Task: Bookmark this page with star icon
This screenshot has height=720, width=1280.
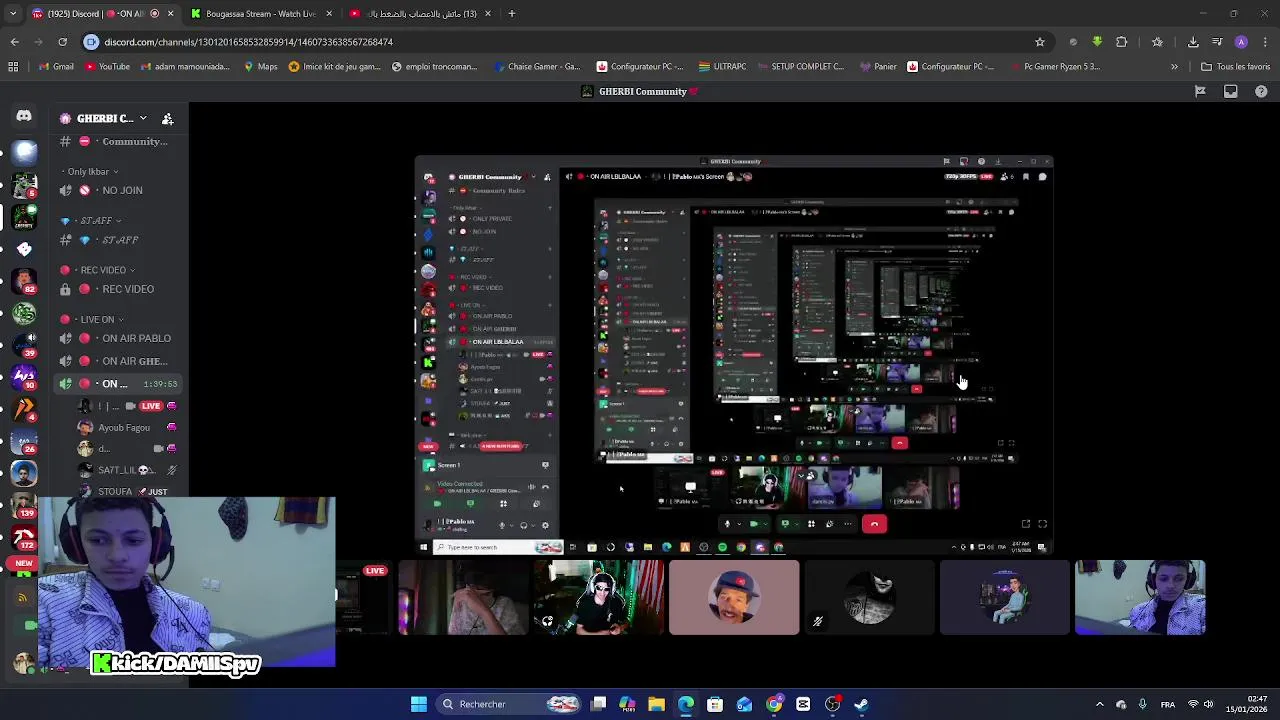Action: pyautogui.click(x=1040, y=42)
